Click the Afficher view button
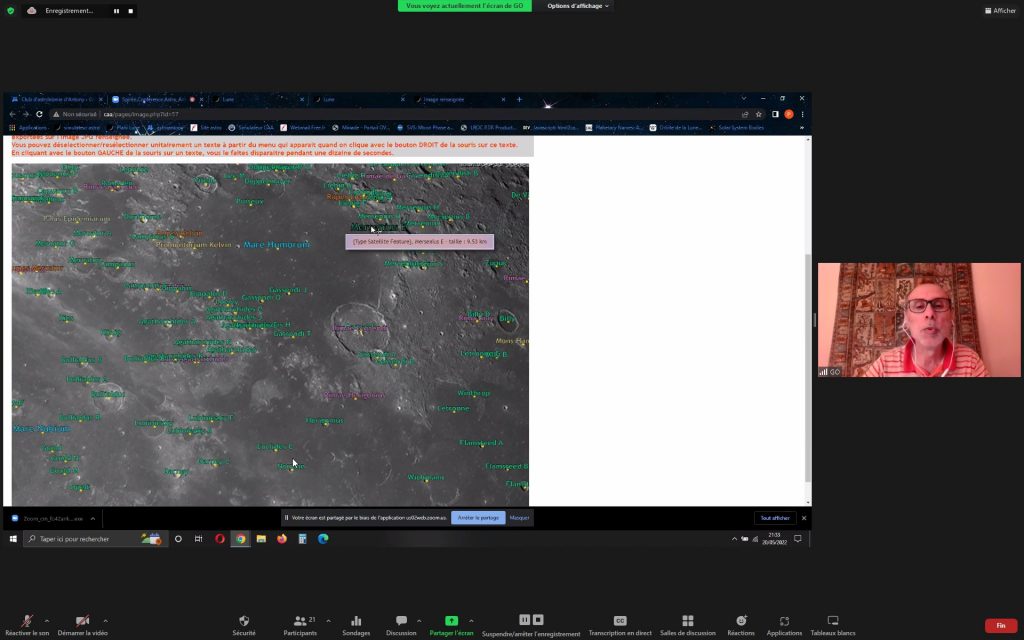Screen dimensions: 1024x640 1000,10
